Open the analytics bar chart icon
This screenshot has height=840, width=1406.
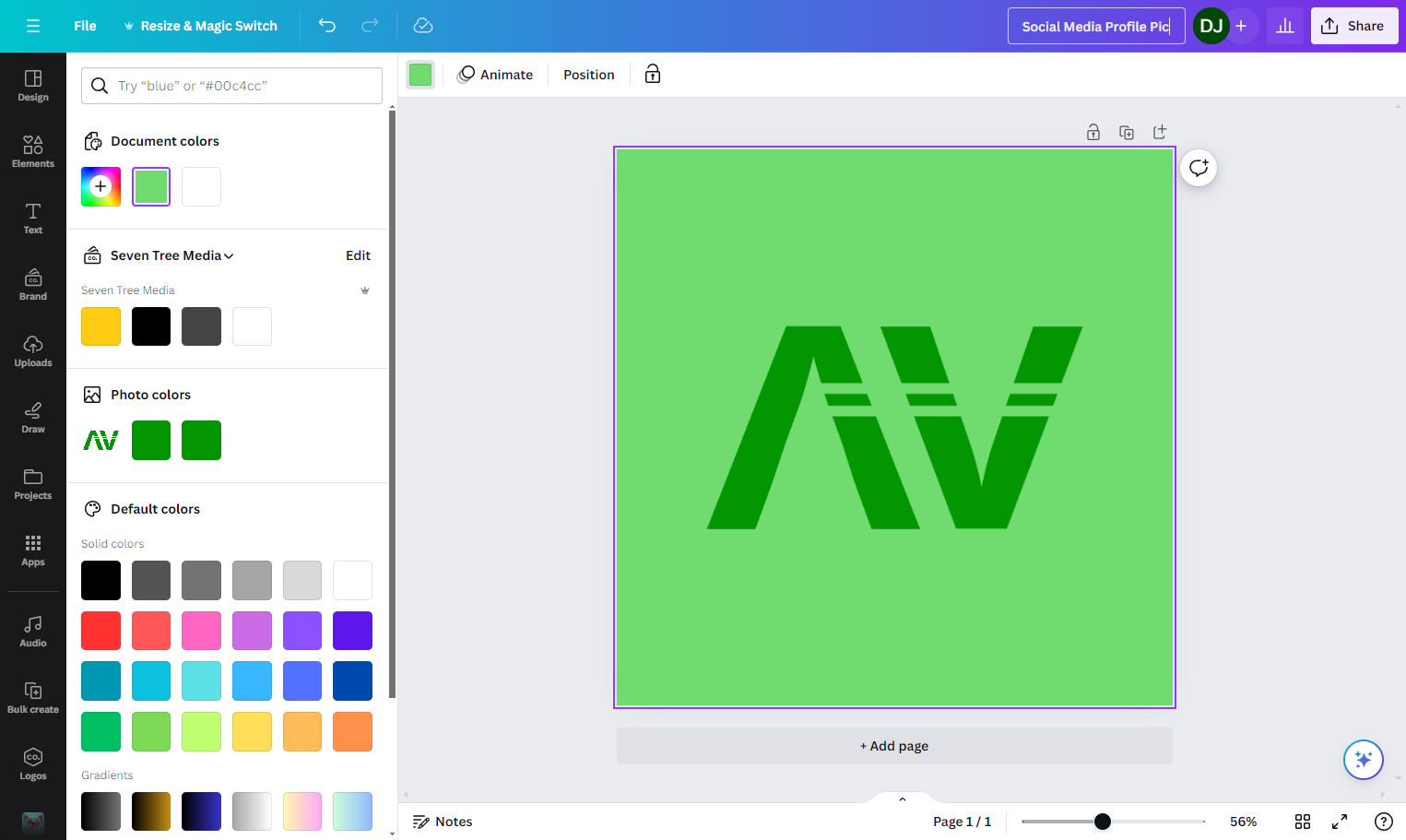(1285, 26)
